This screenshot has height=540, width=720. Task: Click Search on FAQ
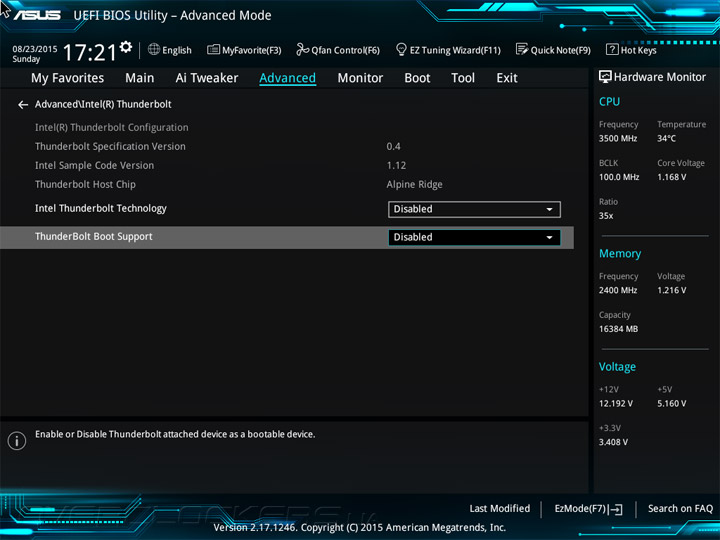680,509
